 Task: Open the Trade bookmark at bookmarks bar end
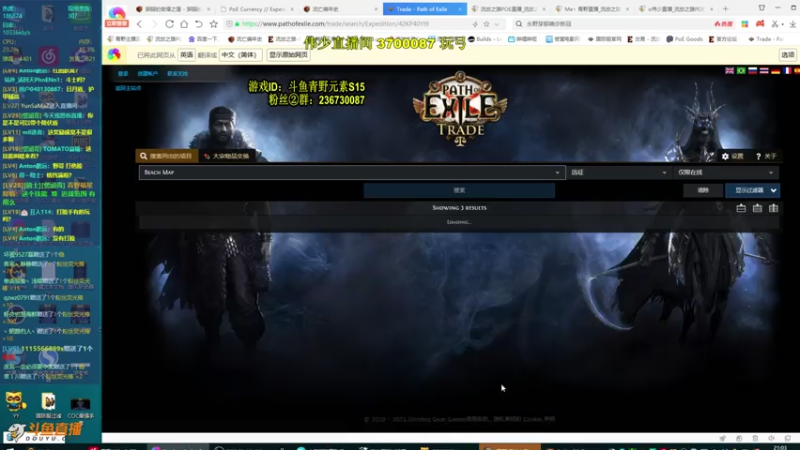[765, 39]
